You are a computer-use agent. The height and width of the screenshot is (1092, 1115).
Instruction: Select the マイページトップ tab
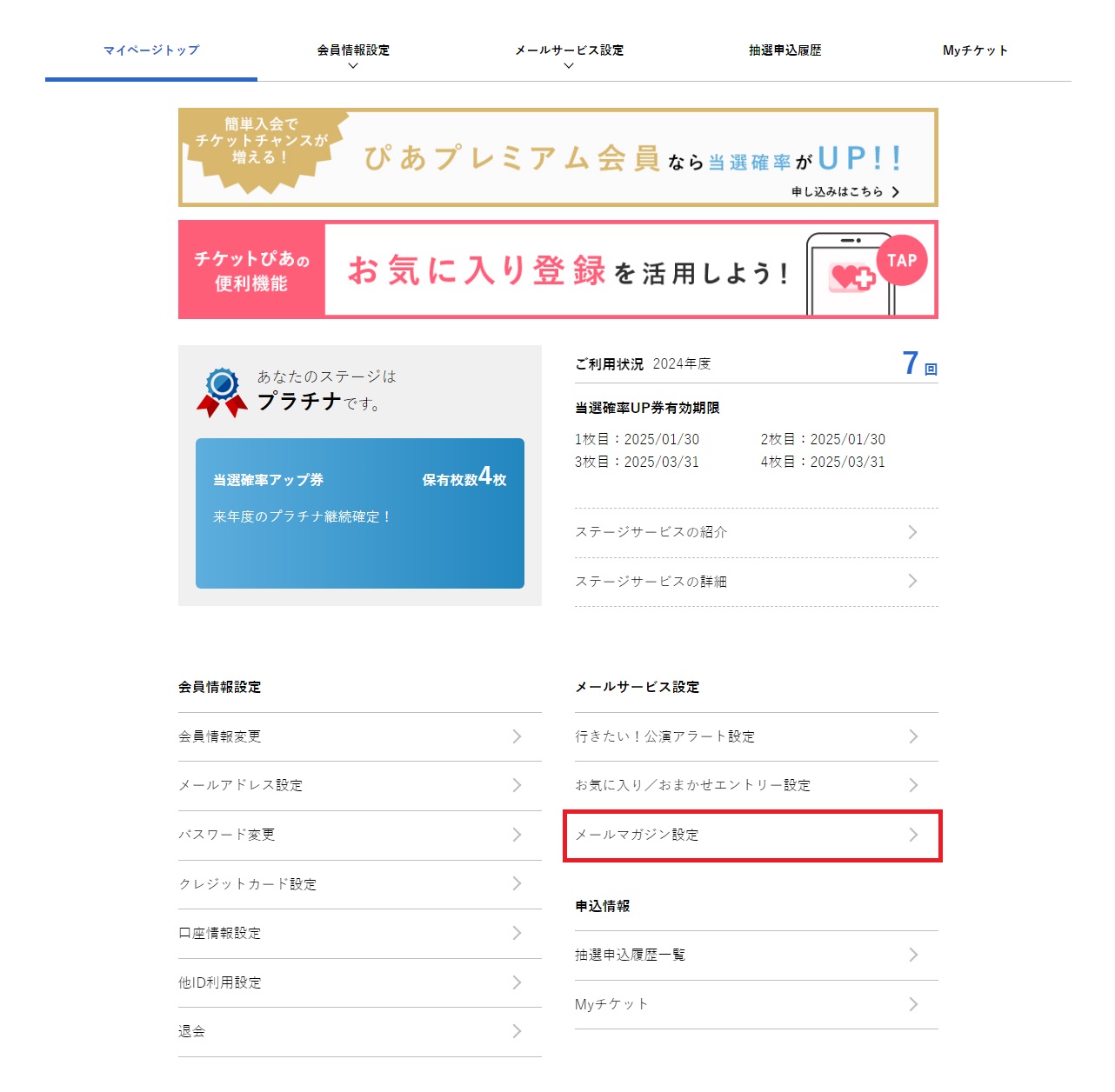pyautogui.click(x=151, y=50)
